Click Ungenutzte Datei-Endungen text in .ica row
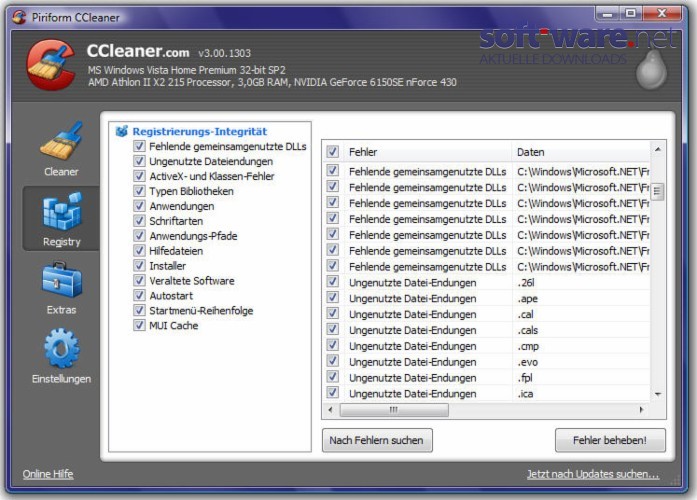Image resolution: width=697 pixels, height=500 pixels. tap(413, 394)
